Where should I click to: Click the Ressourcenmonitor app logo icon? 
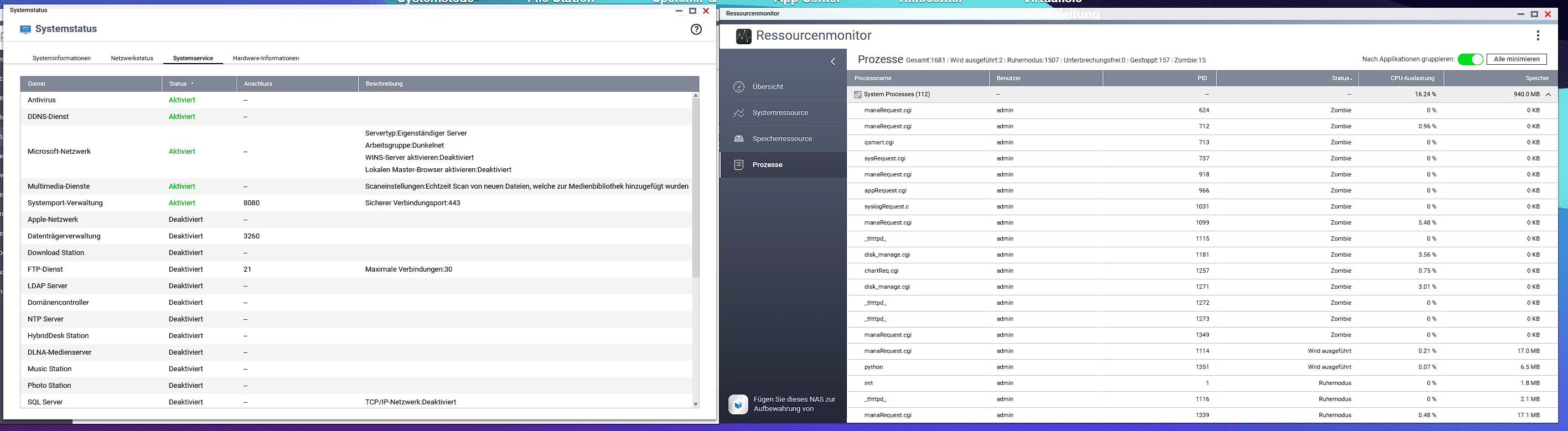(743, 36)
